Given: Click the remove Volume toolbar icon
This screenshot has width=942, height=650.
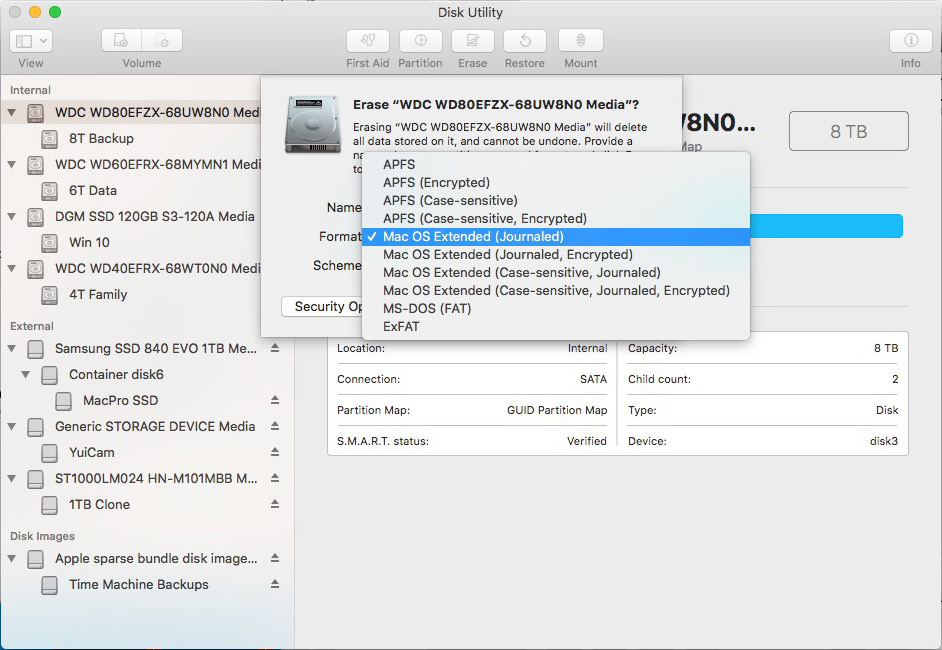Looking at the screenshot, I should (x=162, y=41).
